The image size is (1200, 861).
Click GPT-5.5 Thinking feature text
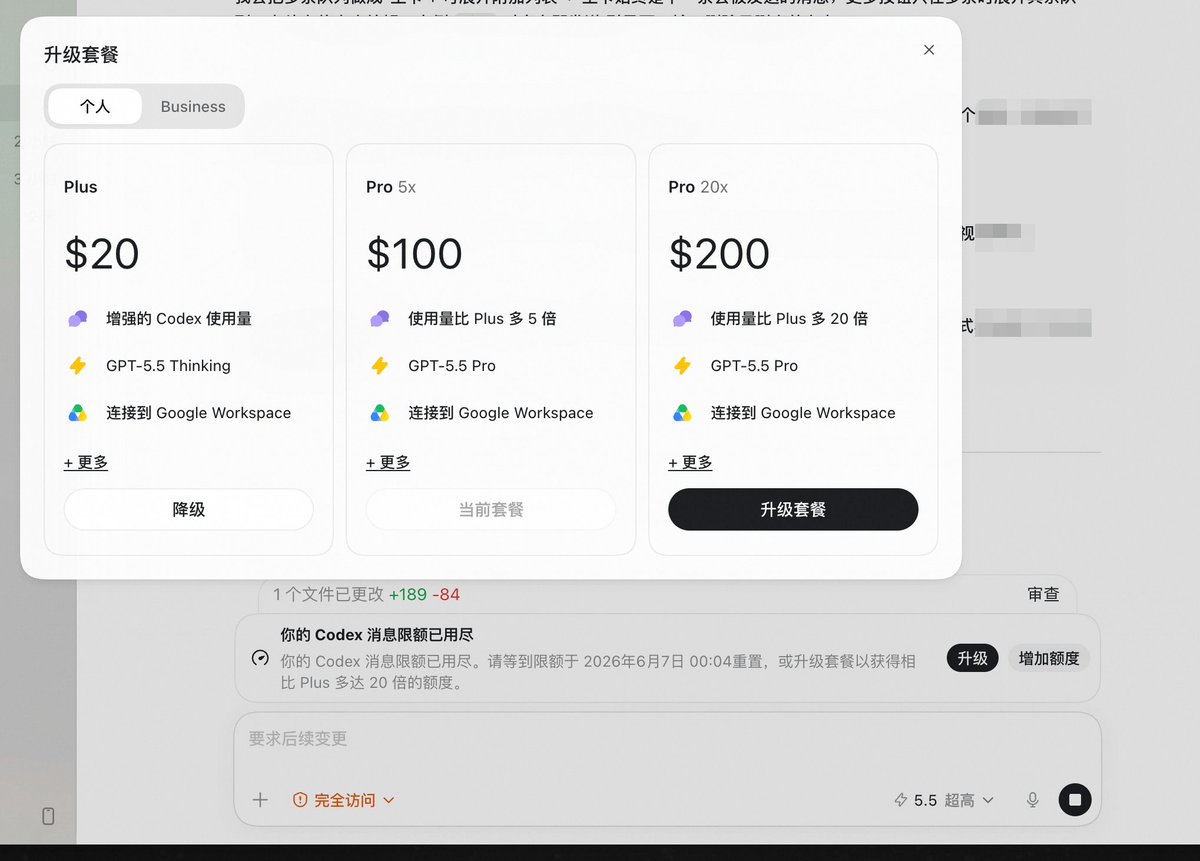click(x=168, y=366)
